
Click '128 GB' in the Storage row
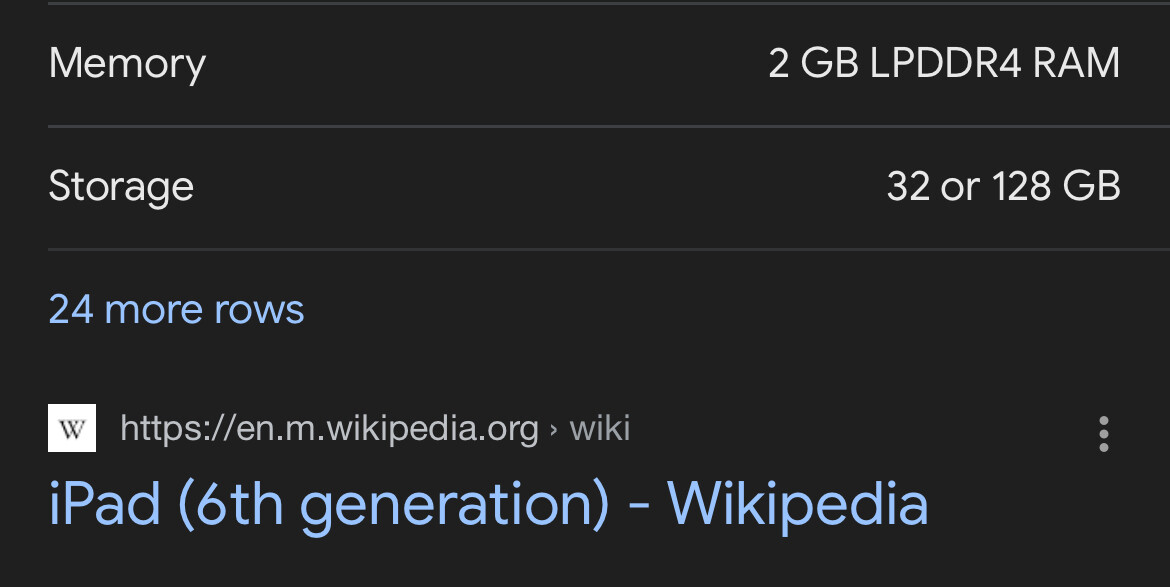1056,186
